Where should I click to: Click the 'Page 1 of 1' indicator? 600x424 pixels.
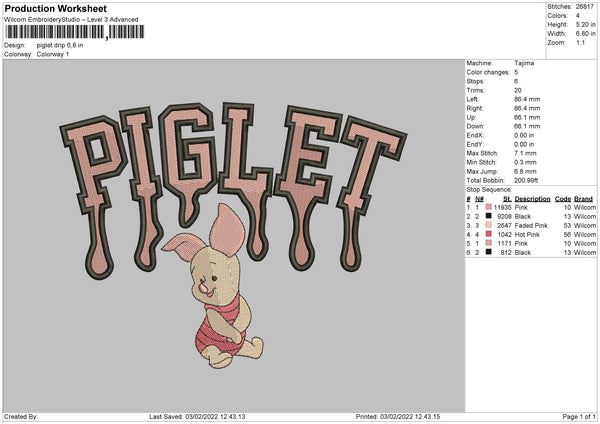click(x=579, y=417)
